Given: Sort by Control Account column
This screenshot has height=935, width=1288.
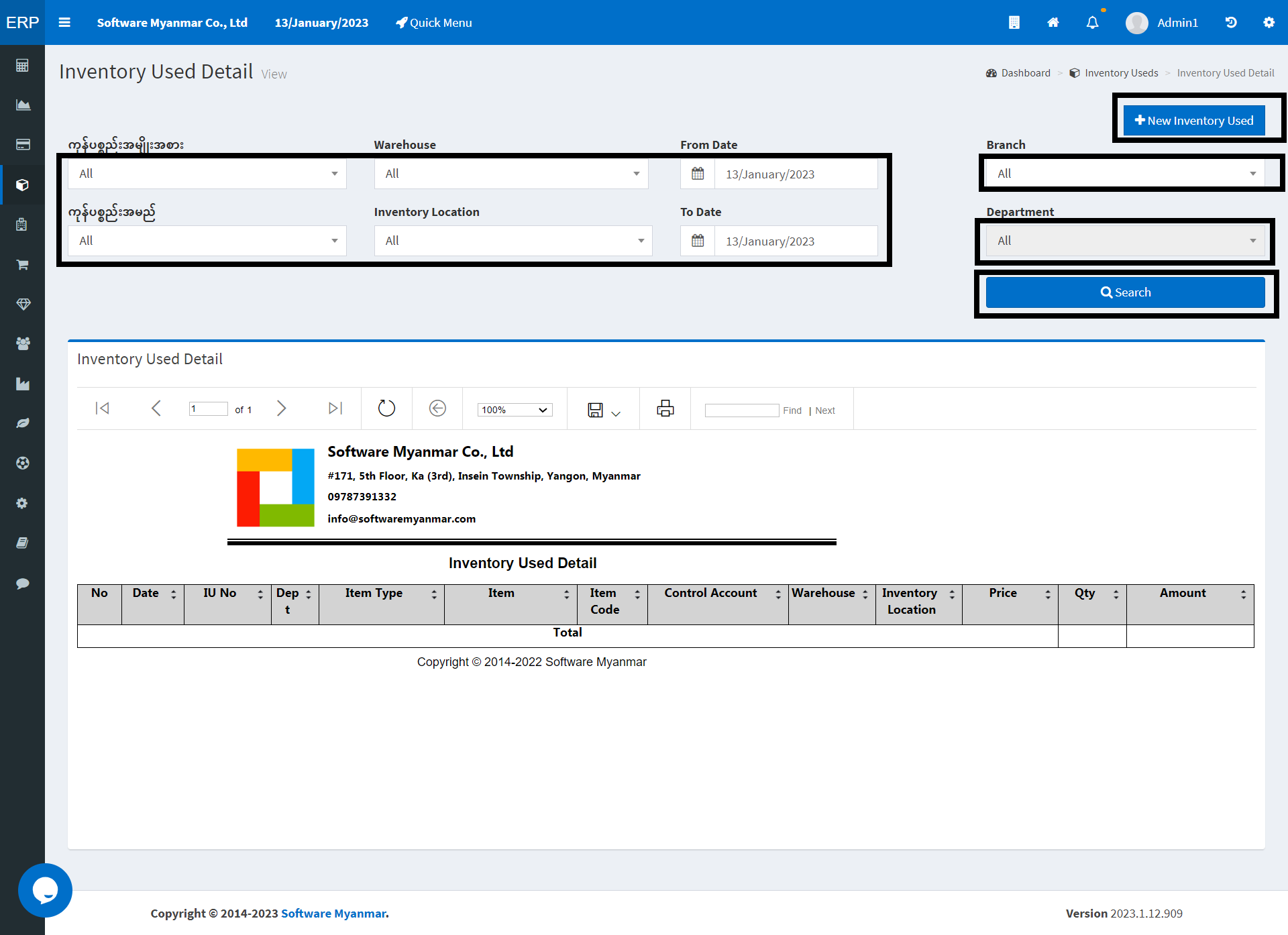Looking at the screenshot, I should [777, 594].
